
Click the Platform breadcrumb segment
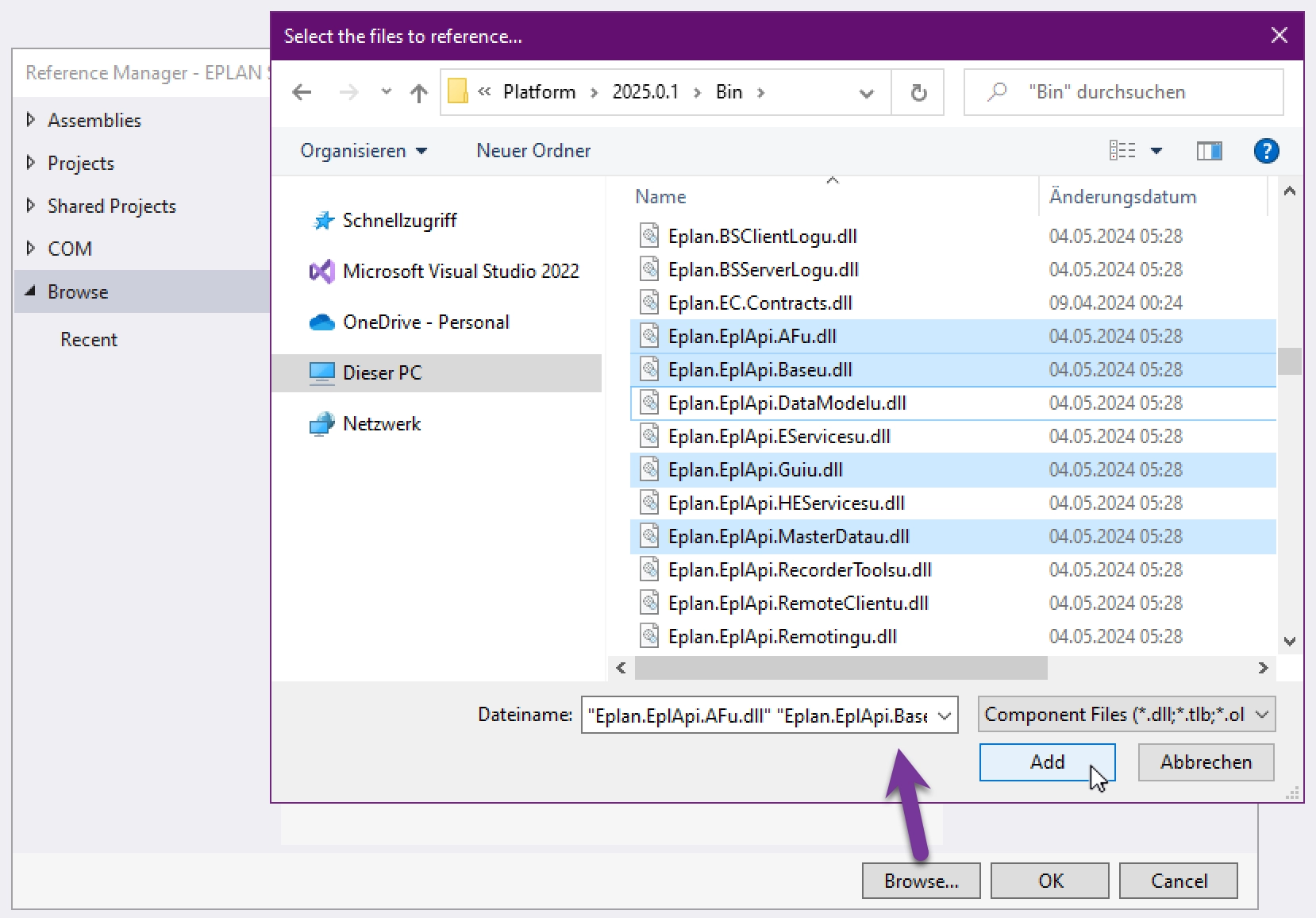539,92
